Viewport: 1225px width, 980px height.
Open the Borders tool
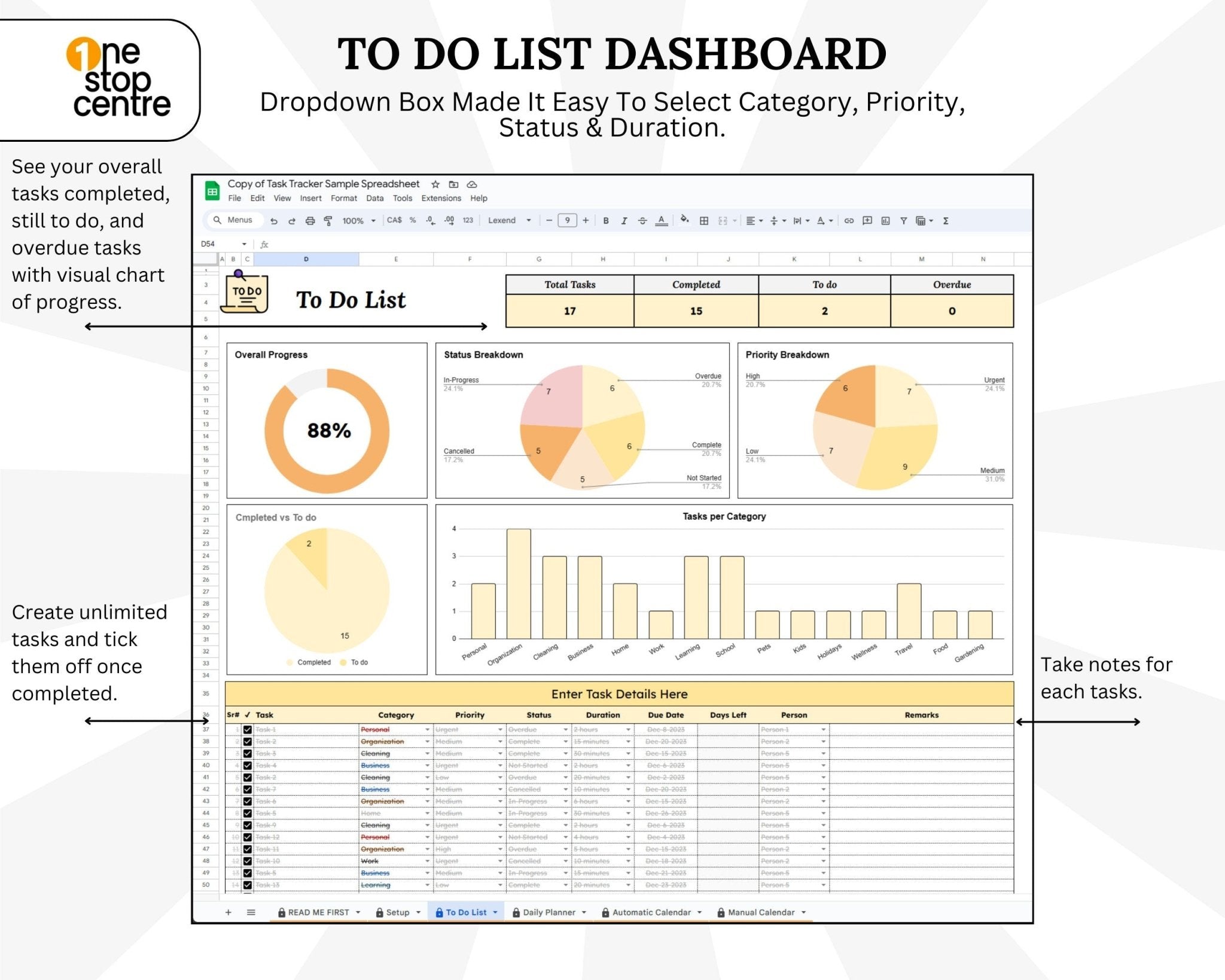tap(705, 220)
